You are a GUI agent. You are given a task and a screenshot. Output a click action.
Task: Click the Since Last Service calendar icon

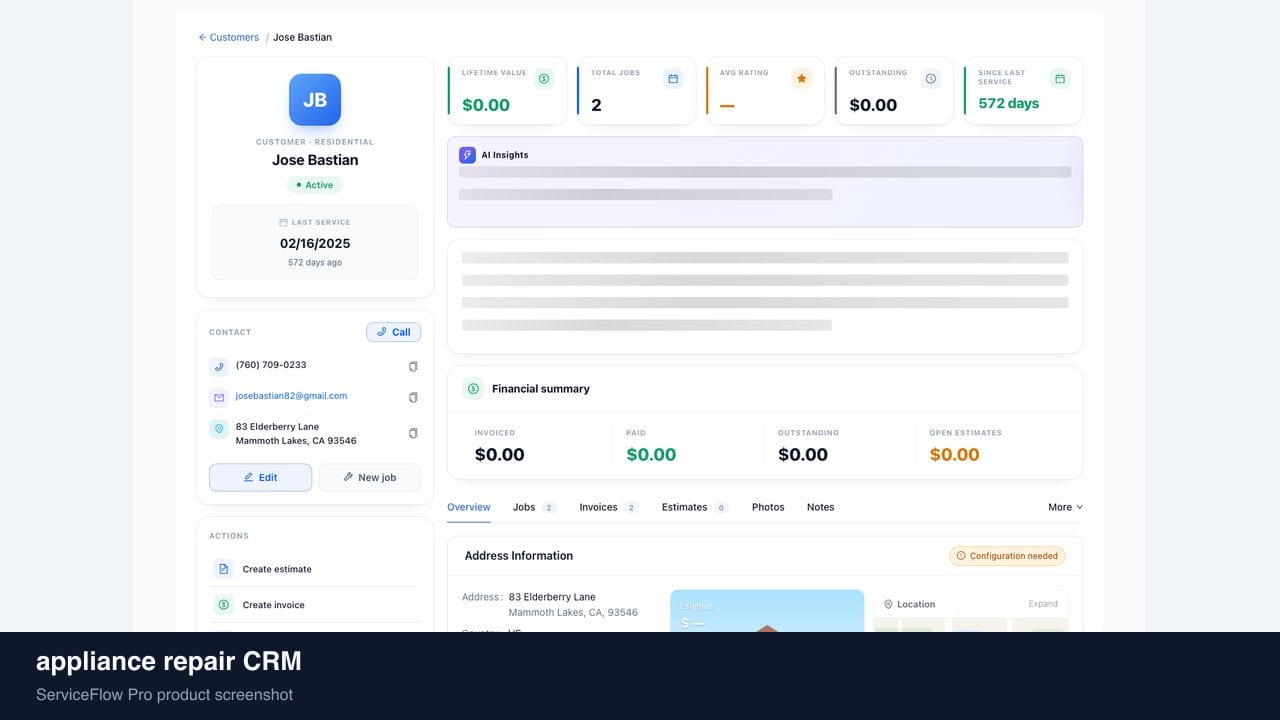[1060, 78]
